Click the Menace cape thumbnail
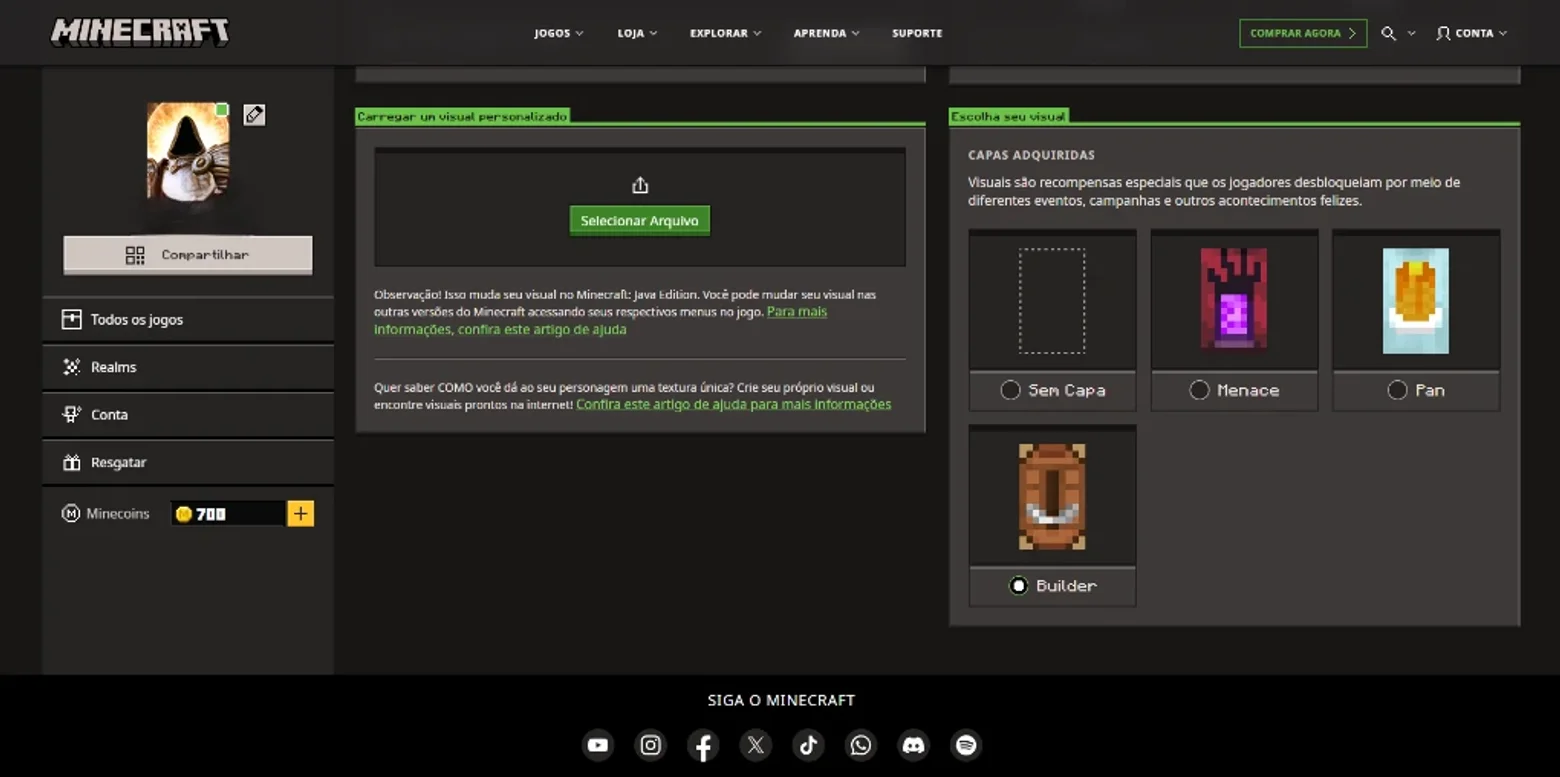The width and height of the screenshot is (1560, 777). [1234, 299]
